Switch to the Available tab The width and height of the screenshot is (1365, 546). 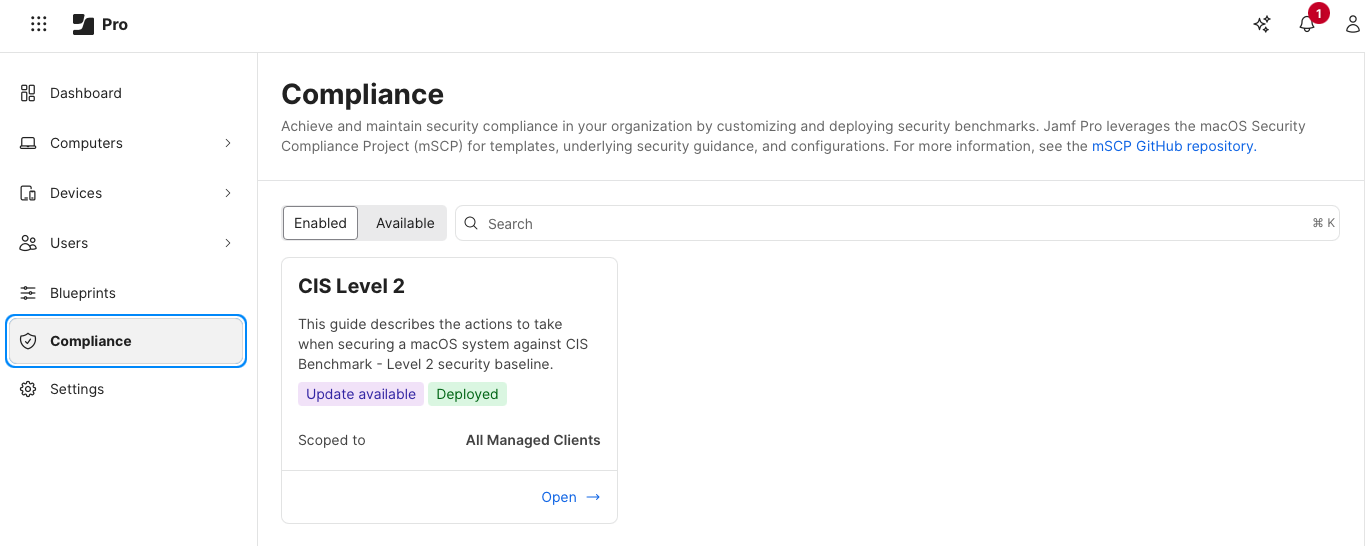click(x=405, y=223)
